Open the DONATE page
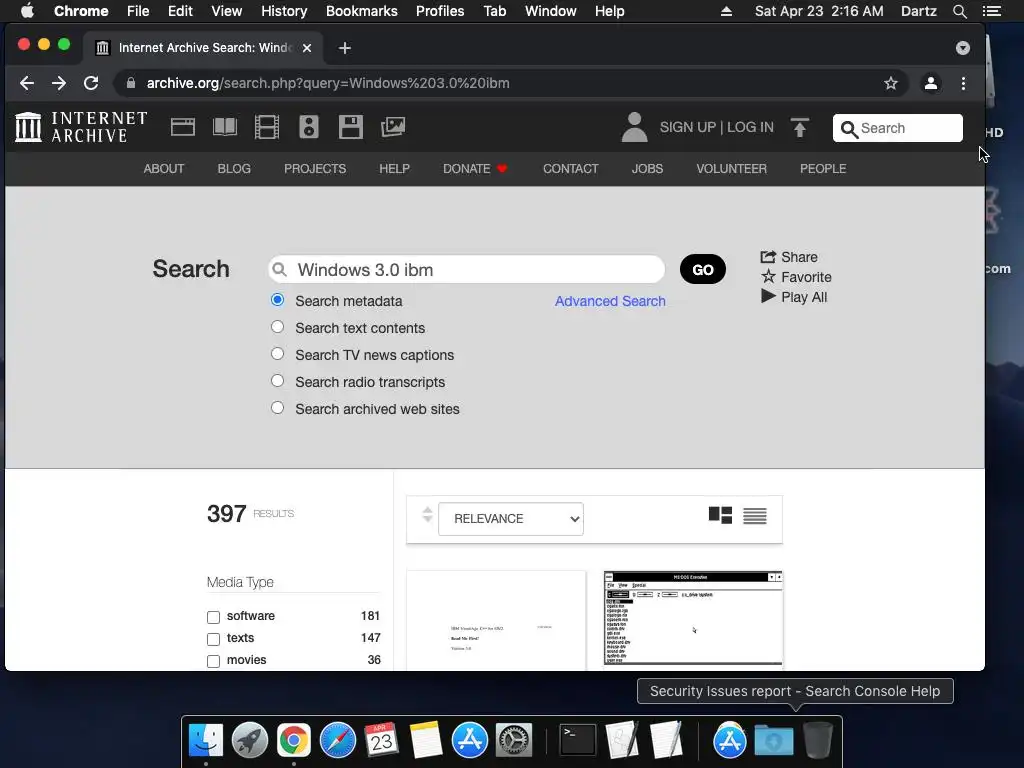This screenshot has width=1024, height=768. (475, 168)
